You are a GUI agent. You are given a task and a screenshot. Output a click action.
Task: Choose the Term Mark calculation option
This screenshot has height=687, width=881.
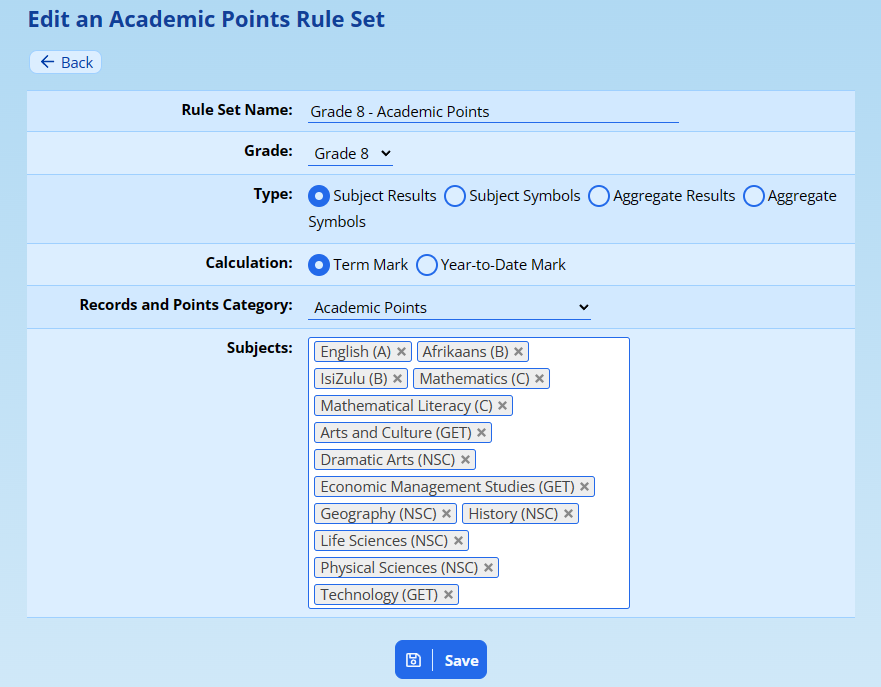[x=319, y=265]
